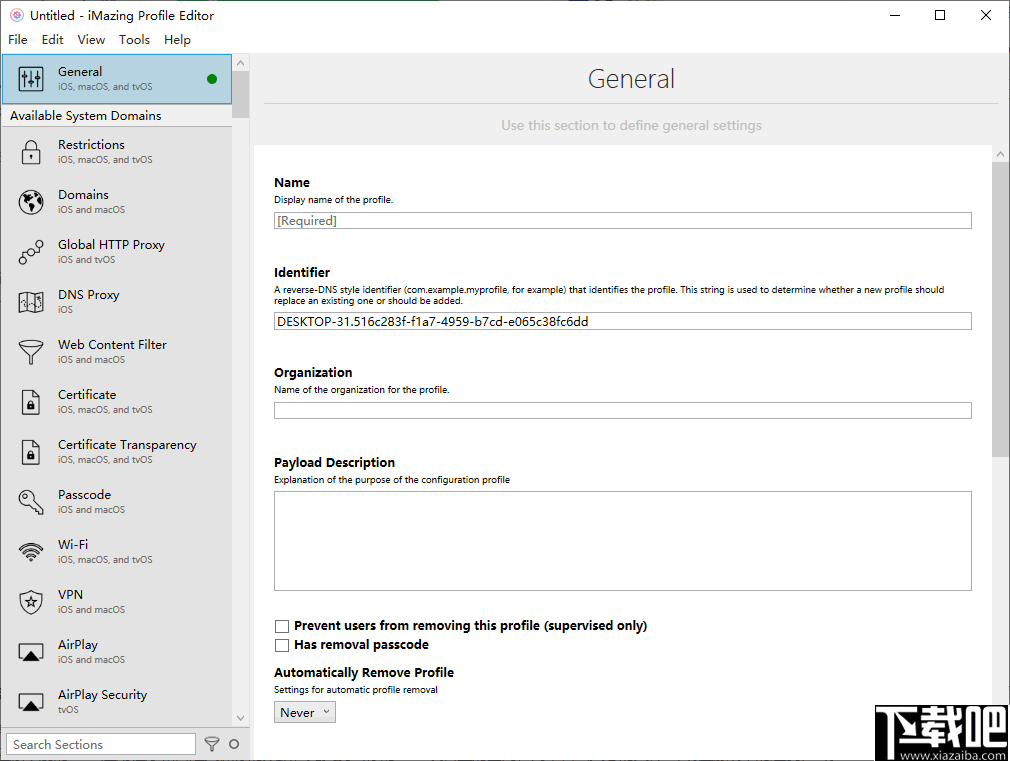This screenshot has height=761, width=1010.
Task: Maximize the Profile Editor window
Action: 940,15
